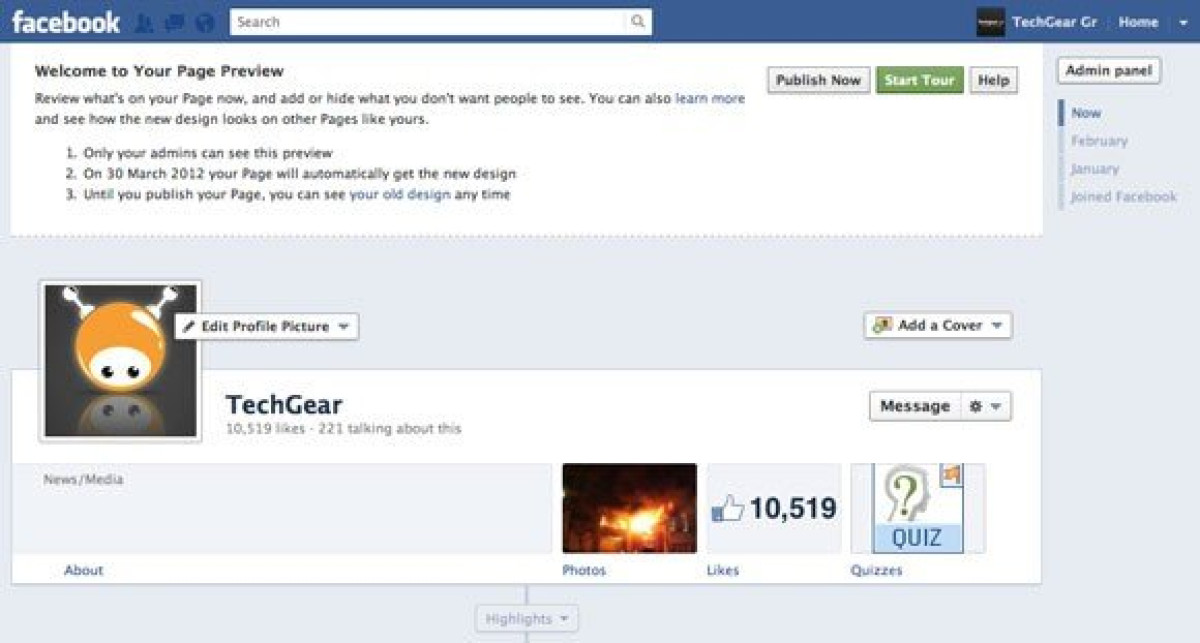Click the '10,519 likes · 221 talking about this' text
Screen dimensions: 1200x643
344,429
